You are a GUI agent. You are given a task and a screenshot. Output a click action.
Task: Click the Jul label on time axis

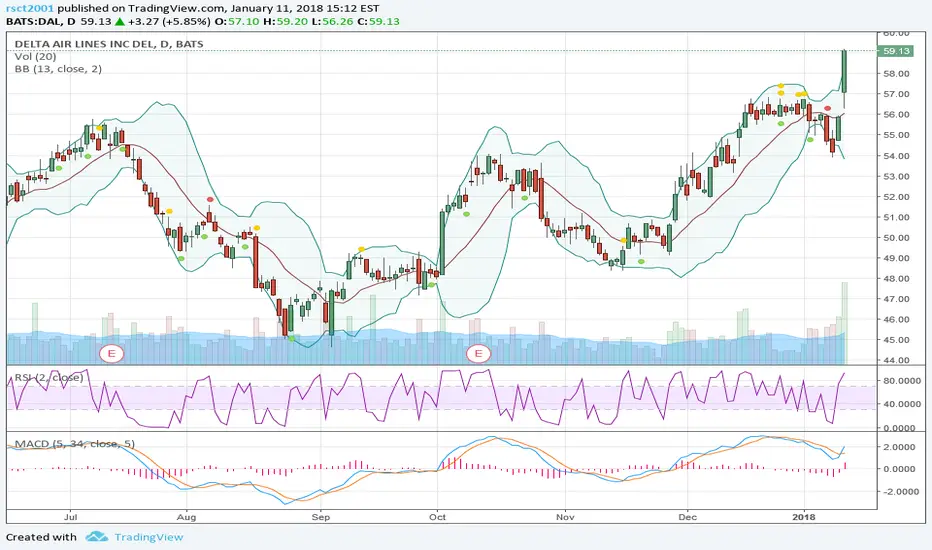click(x=70, y=517)
